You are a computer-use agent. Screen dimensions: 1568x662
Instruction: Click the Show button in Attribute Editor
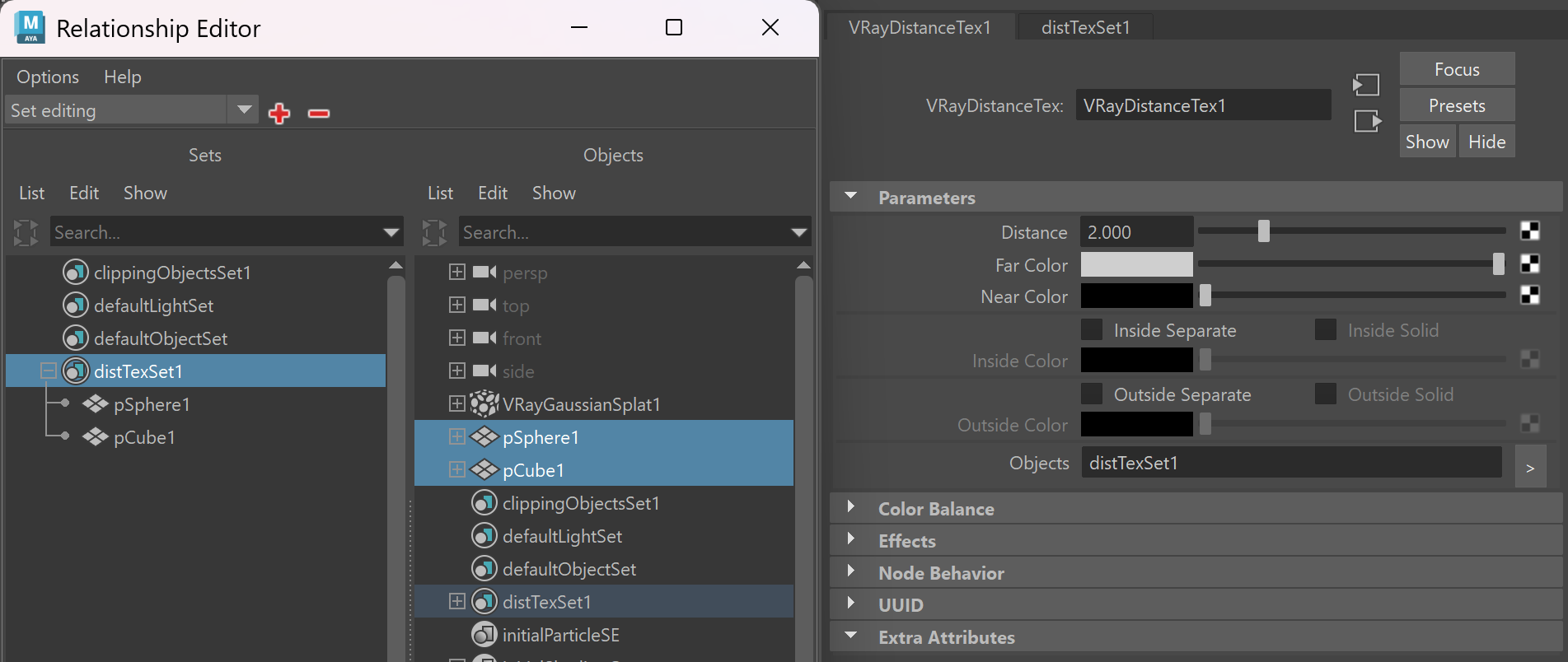1427,142
